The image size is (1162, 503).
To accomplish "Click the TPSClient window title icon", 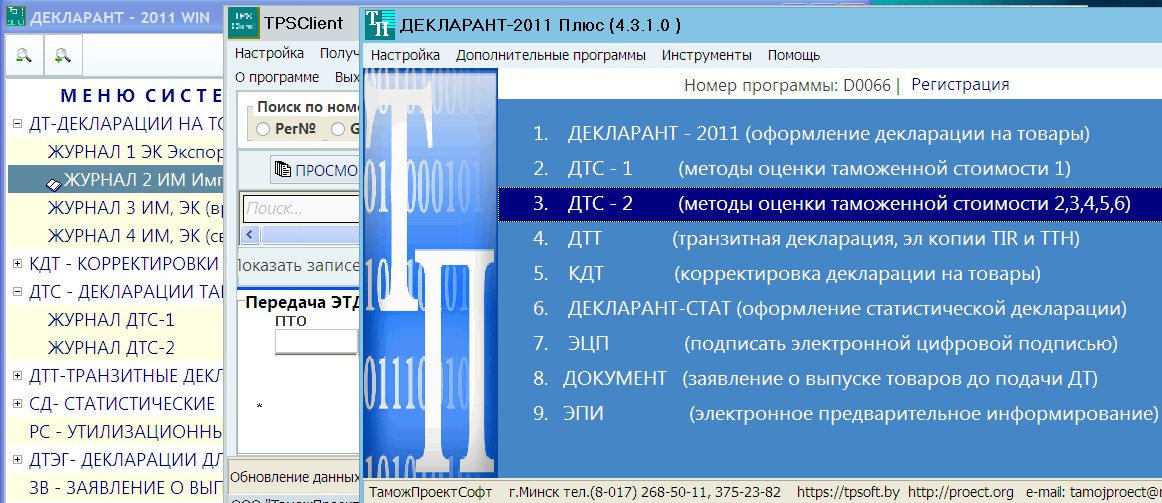I will click(x=243, y=22).
